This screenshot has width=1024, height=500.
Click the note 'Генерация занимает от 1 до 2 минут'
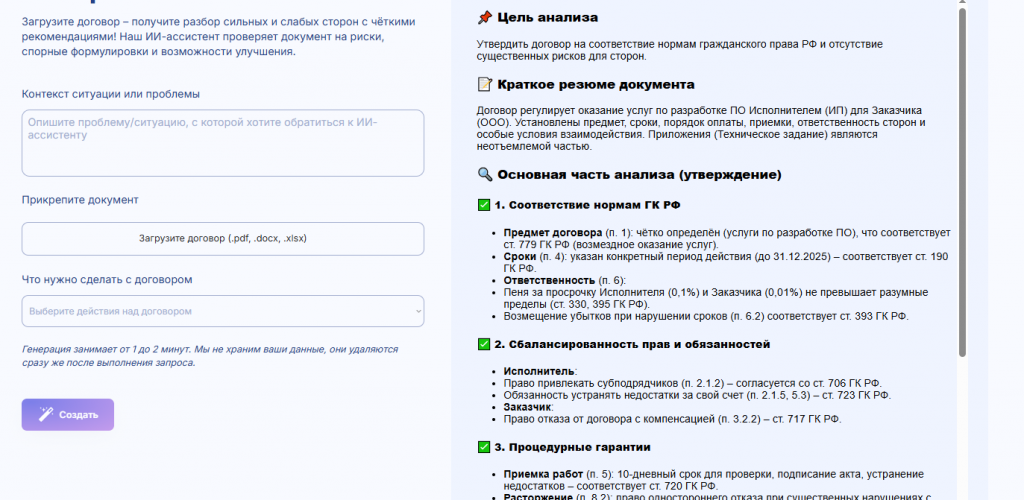[210, 356]
